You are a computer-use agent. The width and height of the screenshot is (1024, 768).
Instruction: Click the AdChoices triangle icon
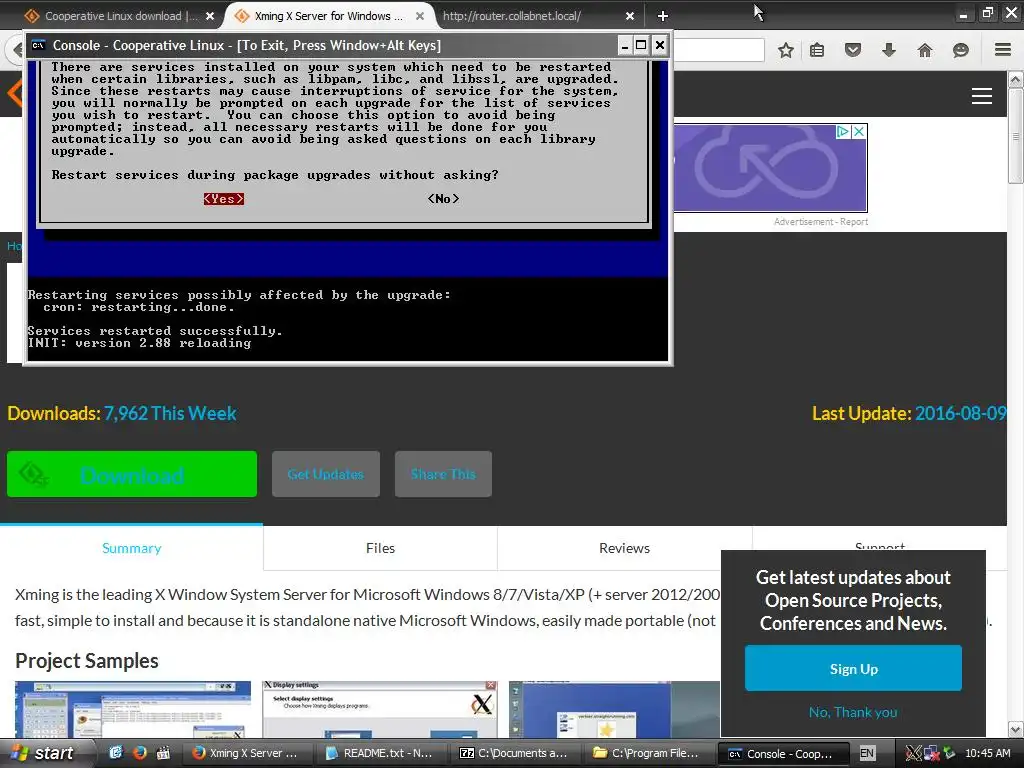(843, 131)
